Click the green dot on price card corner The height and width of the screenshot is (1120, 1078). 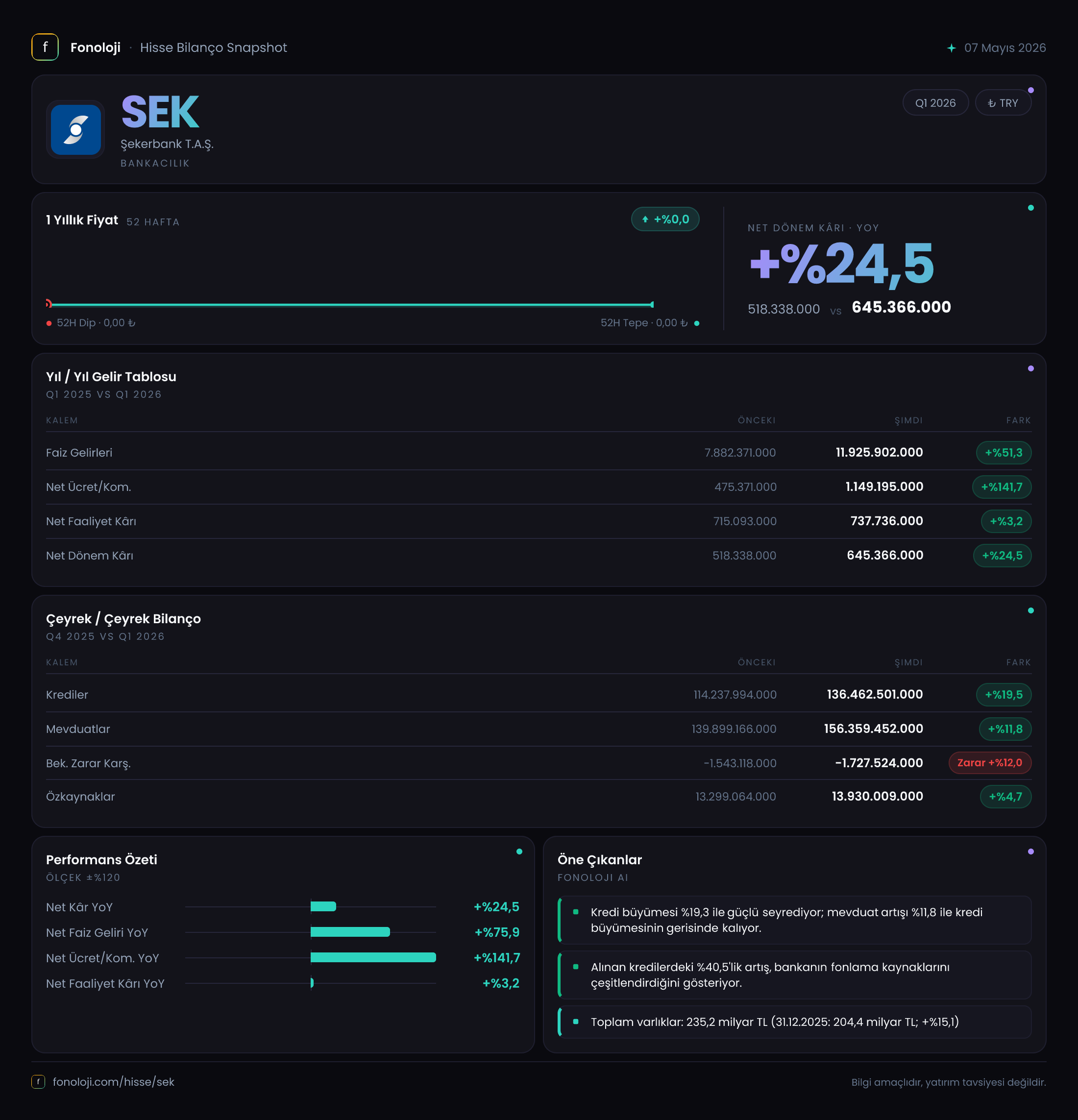tap(1031, 208)
